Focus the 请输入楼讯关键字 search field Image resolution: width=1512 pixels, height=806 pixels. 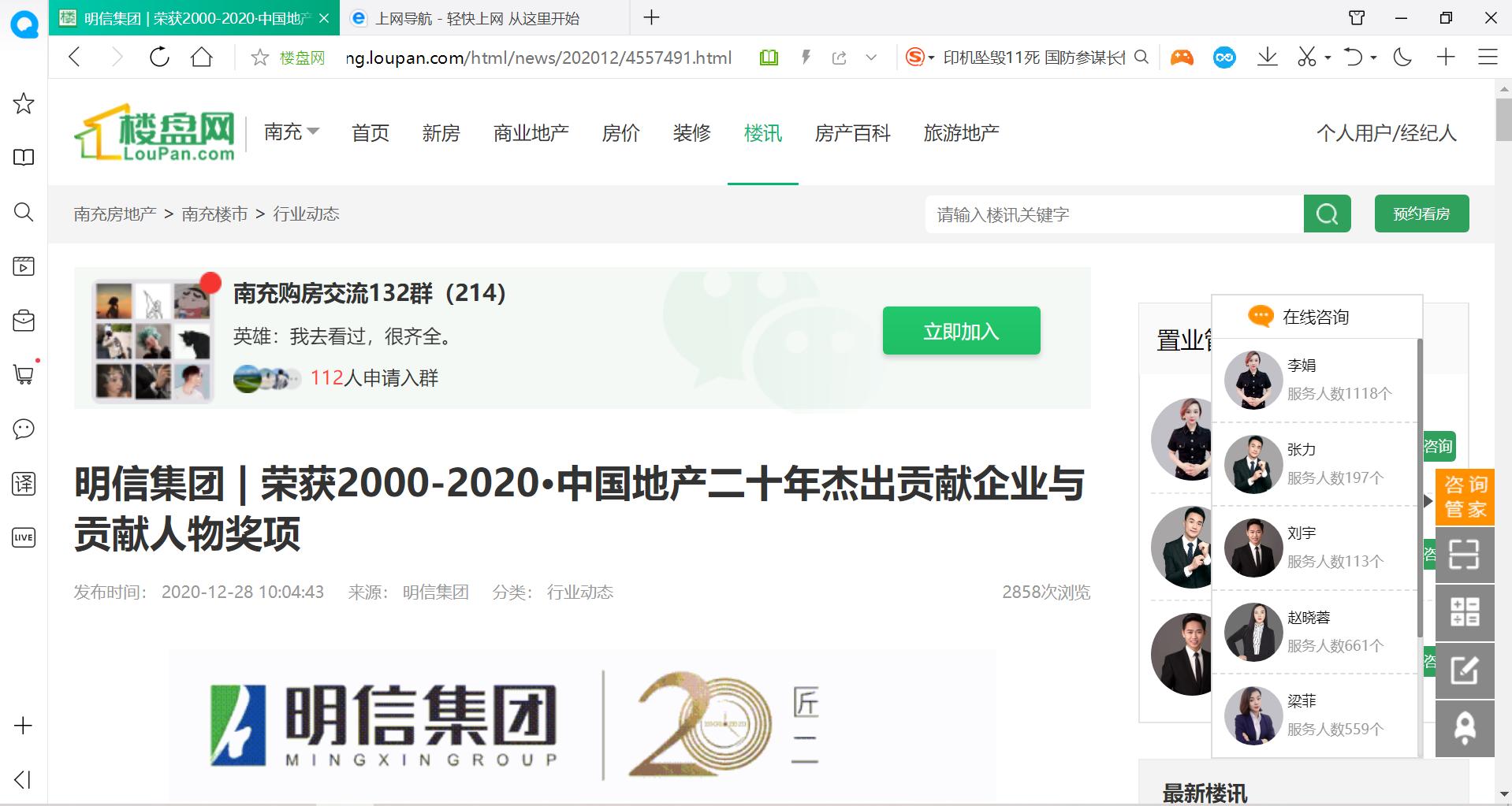(x=1114, y=214)
